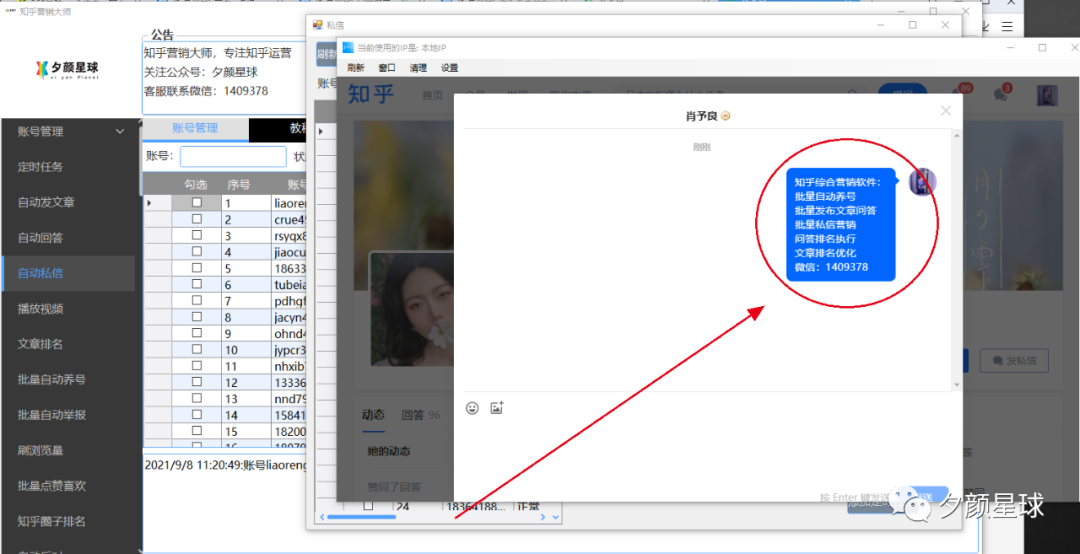This screenshot has height=554, width=1080.
Task: Open the Zhihu messages chat bubble icon
Action: point(1001,94)
